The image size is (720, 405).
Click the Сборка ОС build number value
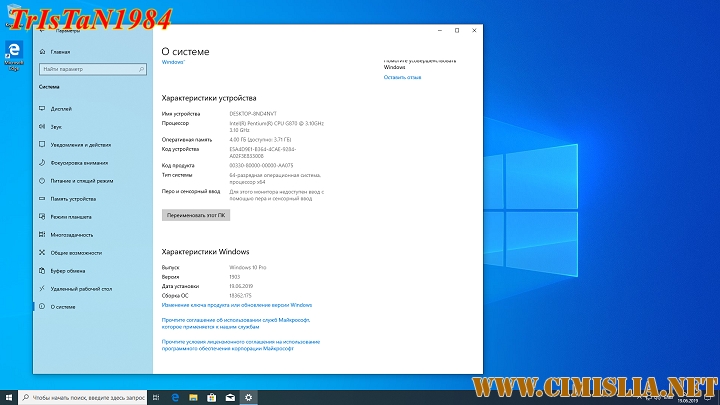[x=240, y=296]
